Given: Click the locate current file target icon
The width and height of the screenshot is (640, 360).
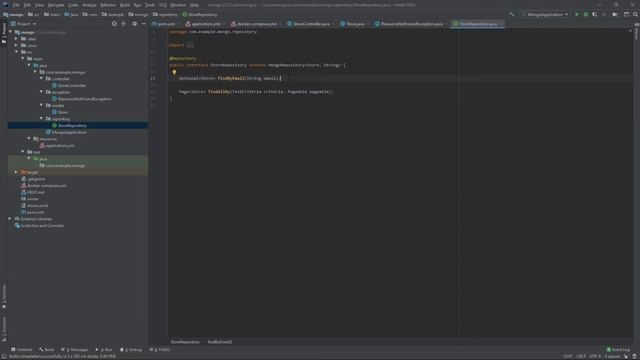Looking at the screenshot, I should (x=114, y=24).
